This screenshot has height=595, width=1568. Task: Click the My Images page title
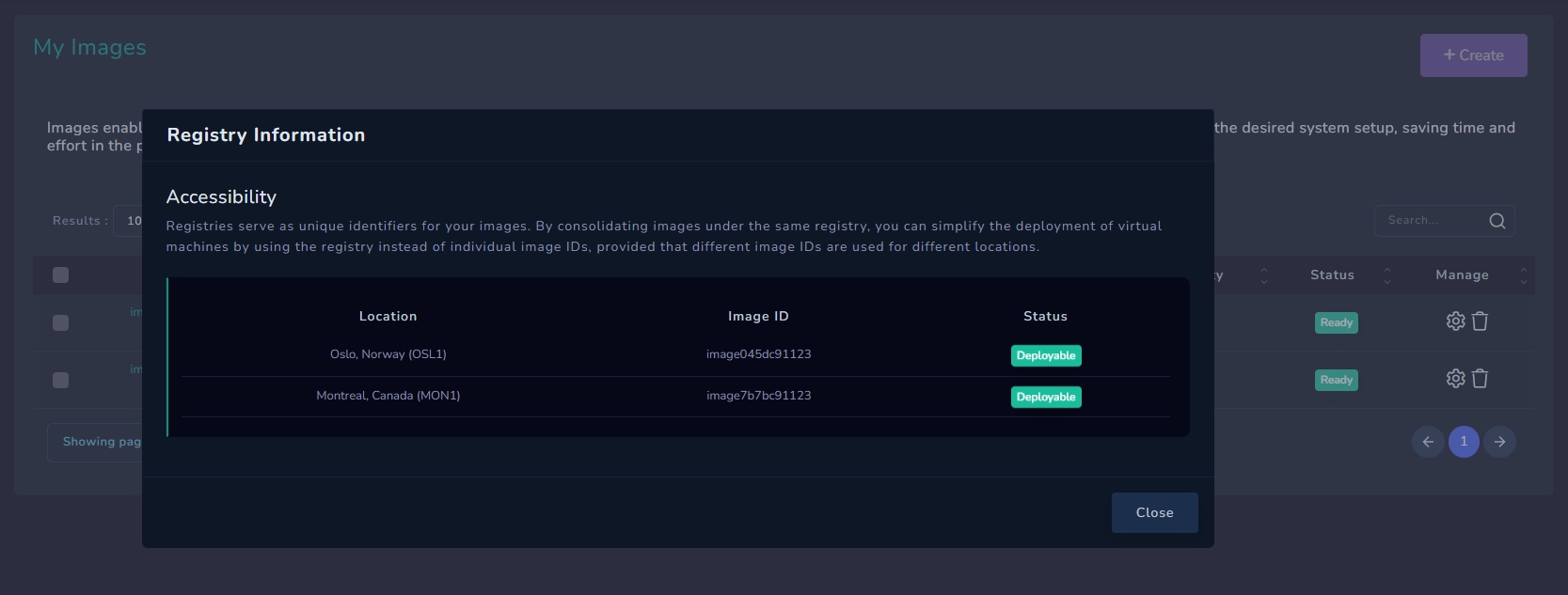point(89,47)
